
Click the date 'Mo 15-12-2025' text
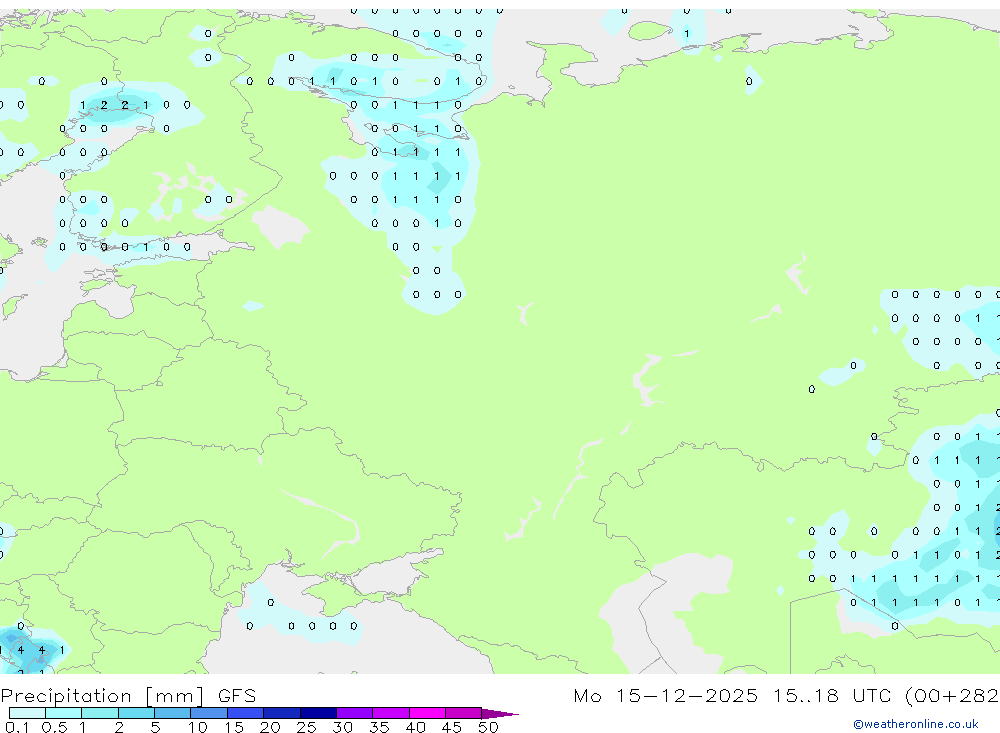click(666, 695)
